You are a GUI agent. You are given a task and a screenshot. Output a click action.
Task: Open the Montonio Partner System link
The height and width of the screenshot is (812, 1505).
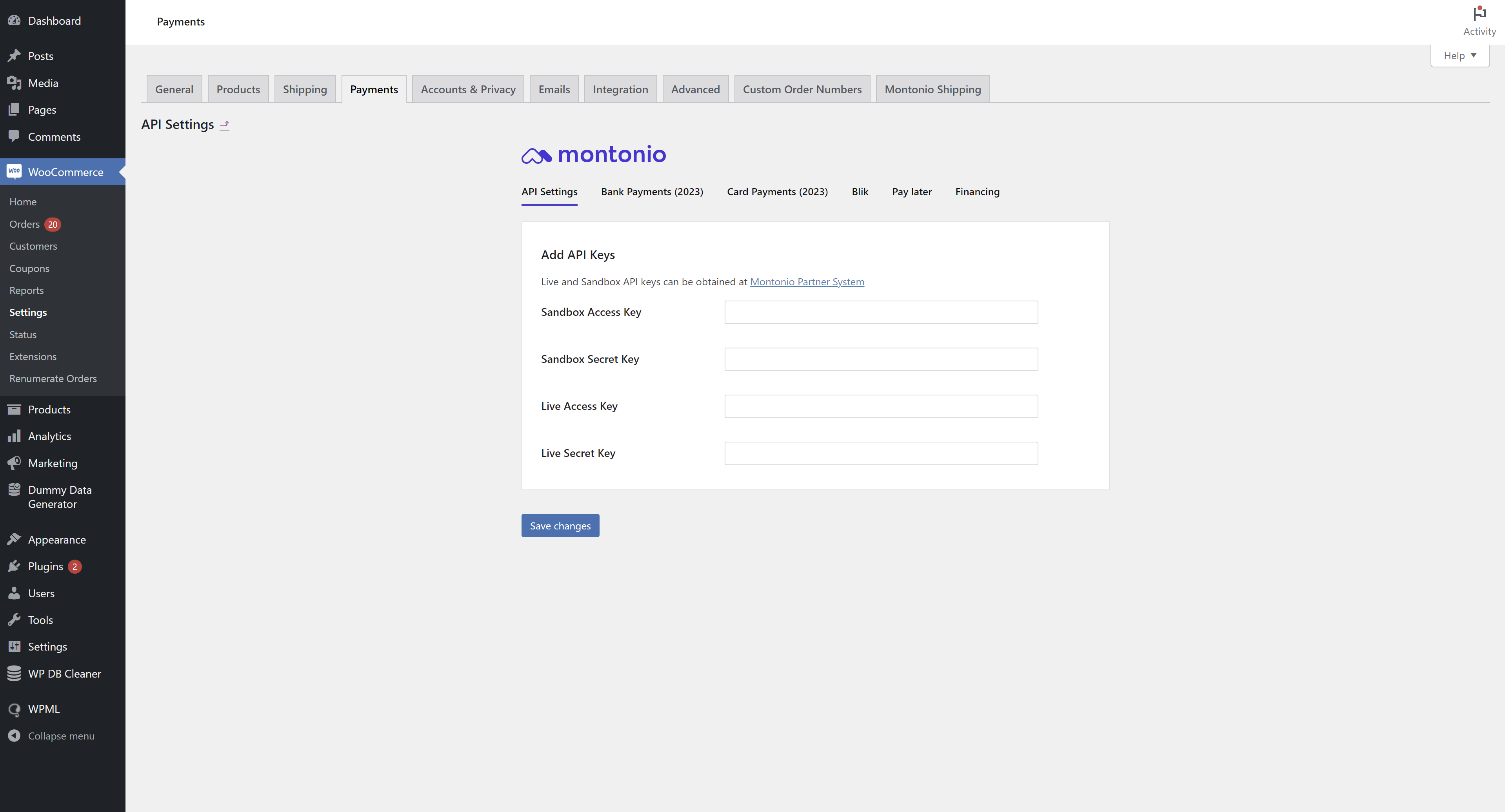click(x=807, y=282)
